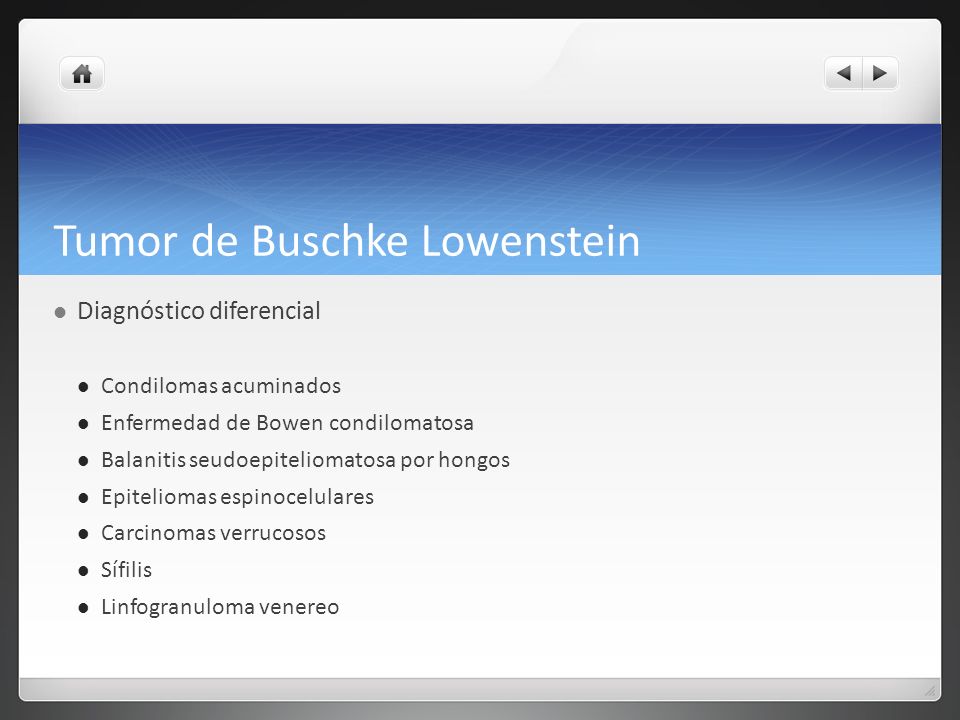Select Linfogranuloma venereo text
This screenshot has width=960, height=720.
(x=220, y=607)
